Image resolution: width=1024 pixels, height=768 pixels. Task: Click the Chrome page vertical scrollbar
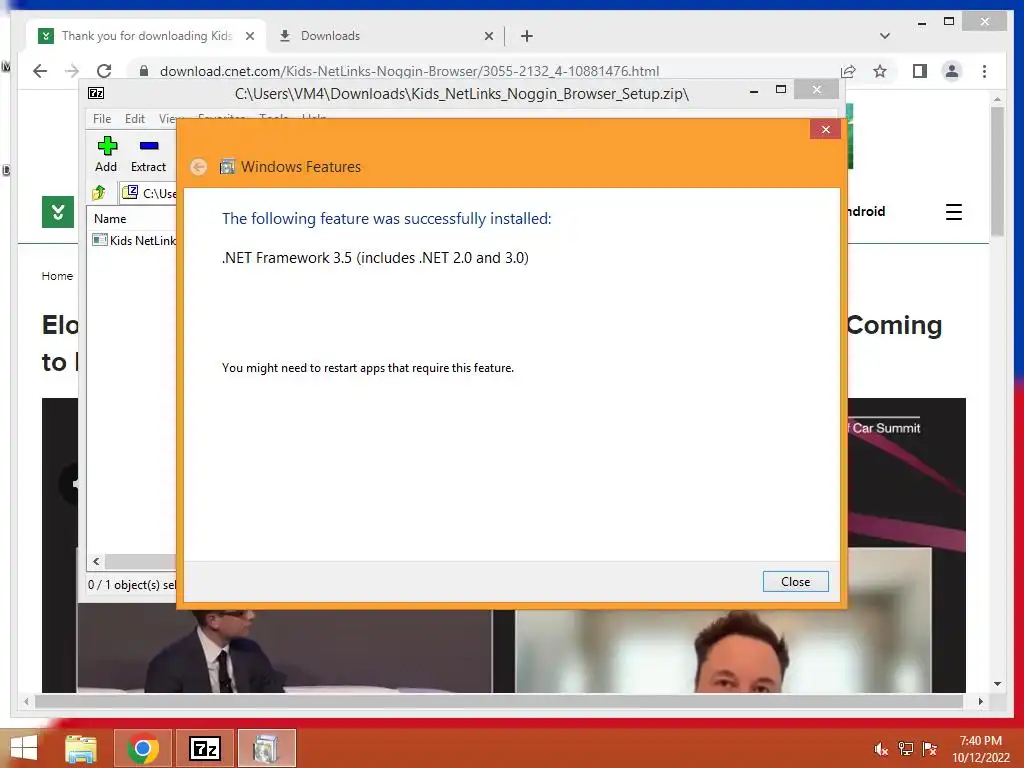(x=997, y=171)
